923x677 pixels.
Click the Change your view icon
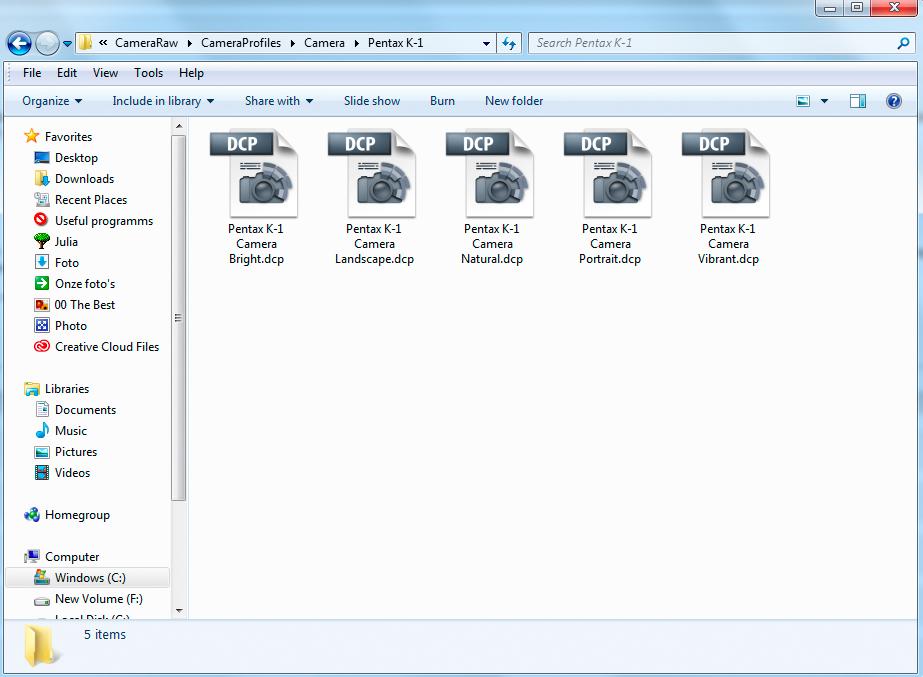coord(803,101)
